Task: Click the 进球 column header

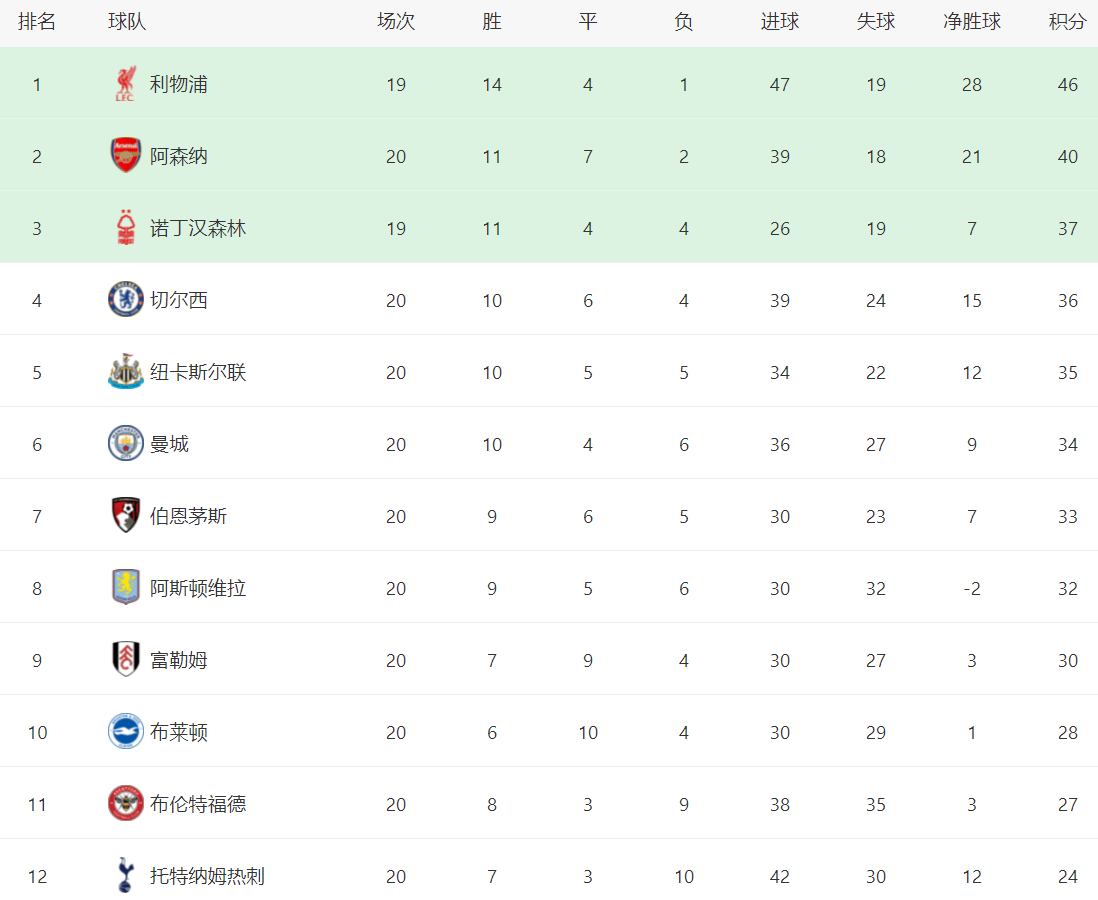Action: (780, 22)
